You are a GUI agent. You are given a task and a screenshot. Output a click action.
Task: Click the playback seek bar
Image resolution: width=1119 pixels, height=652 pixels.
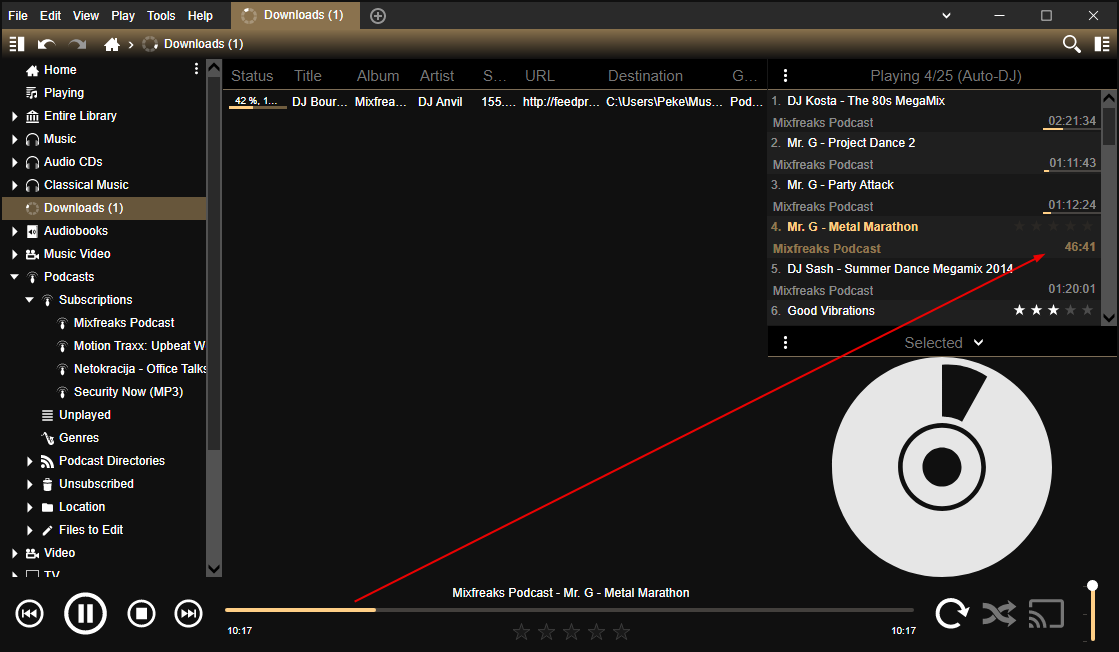coord(569,609)
